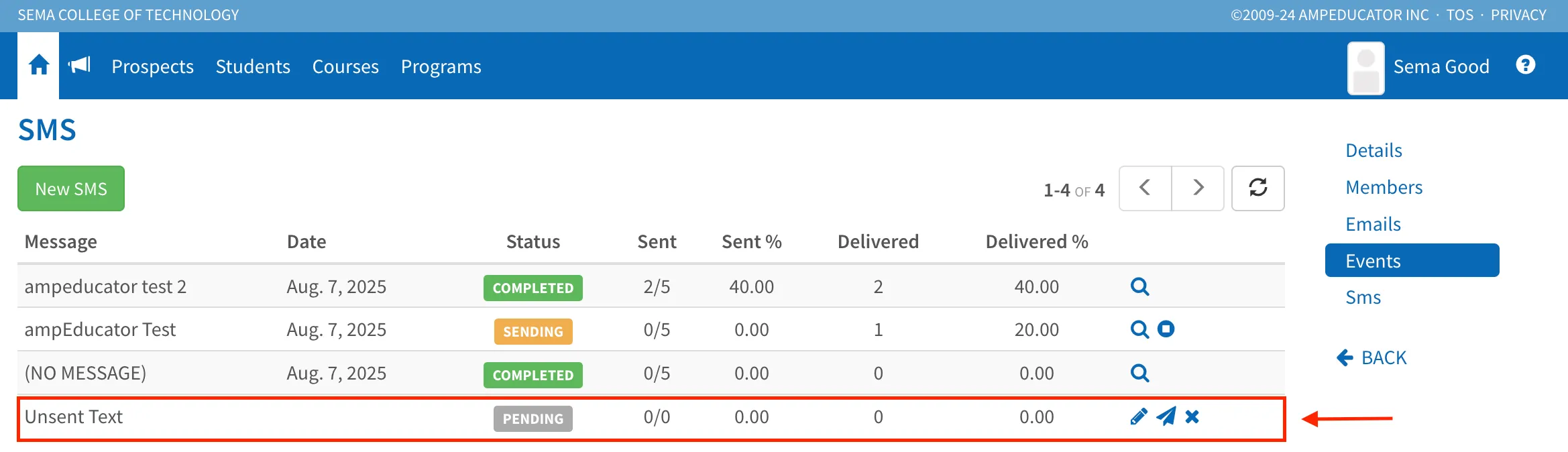
Task: Create a New SMS
Action: pyautogui.click(x=71, y=188)
